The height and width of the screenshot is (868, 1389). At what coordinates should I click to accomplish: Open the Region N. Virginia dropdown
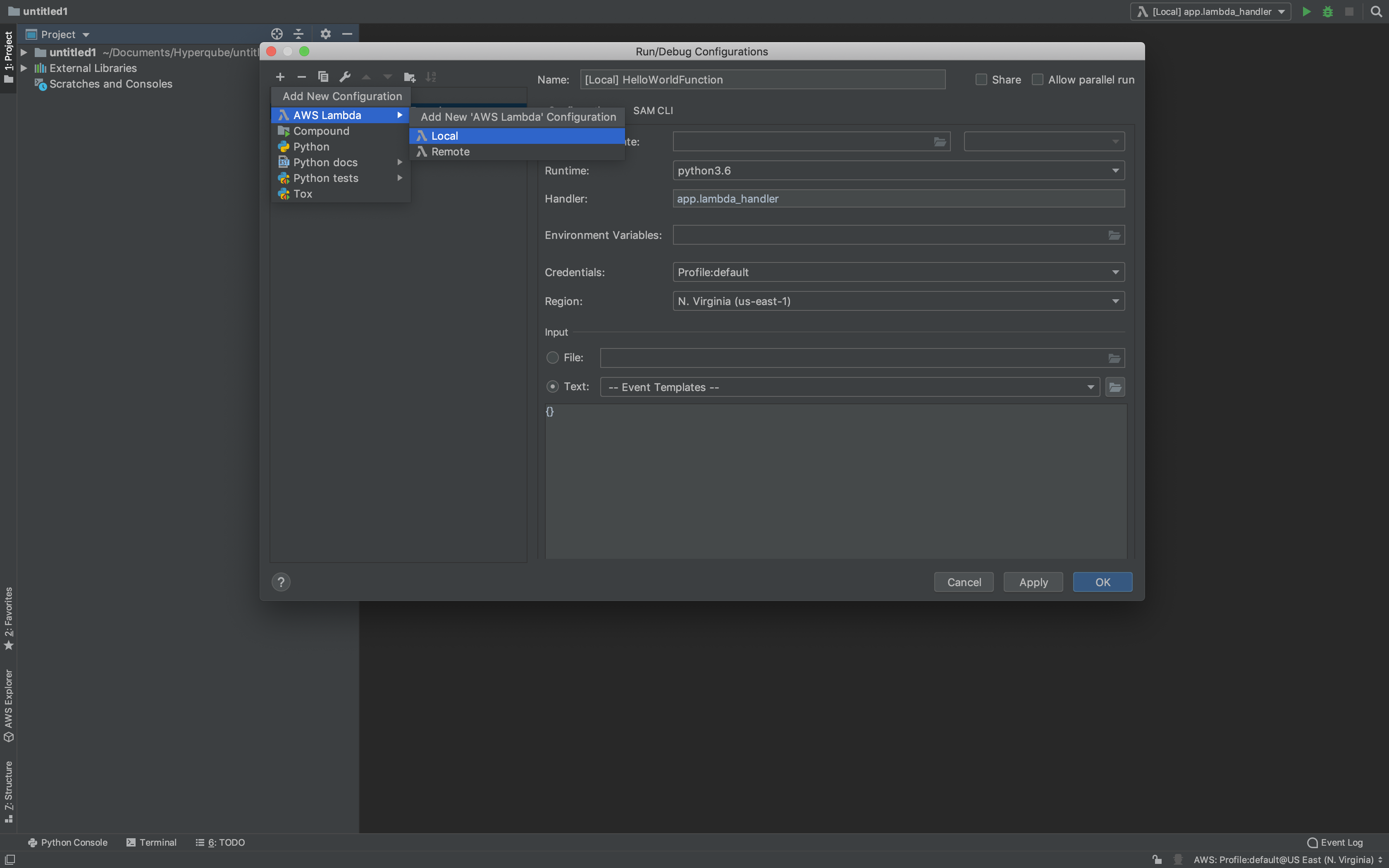tap(898, 301)
